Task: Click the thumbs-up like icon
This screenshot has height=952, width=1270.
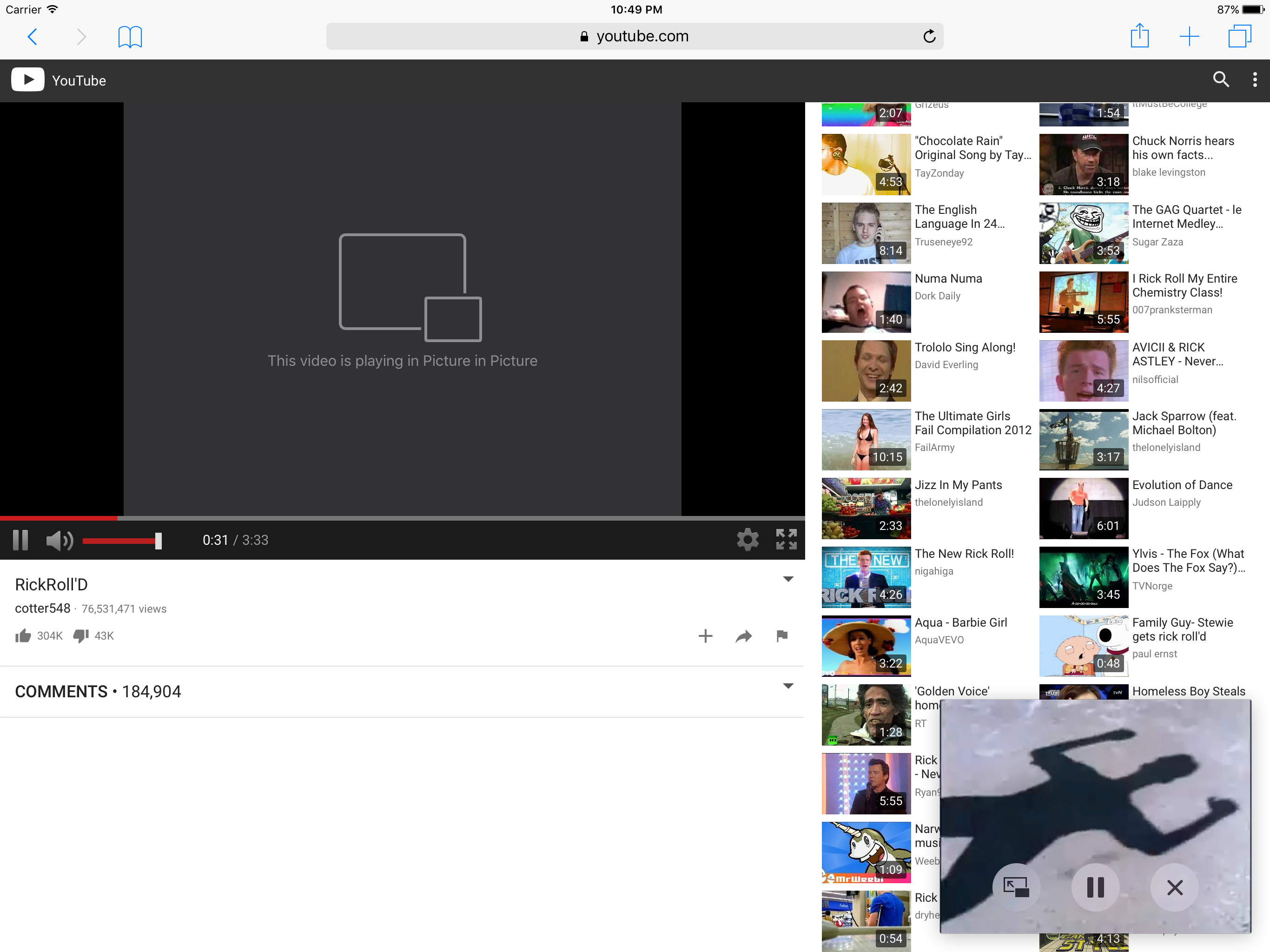Action: pos(23,635)
